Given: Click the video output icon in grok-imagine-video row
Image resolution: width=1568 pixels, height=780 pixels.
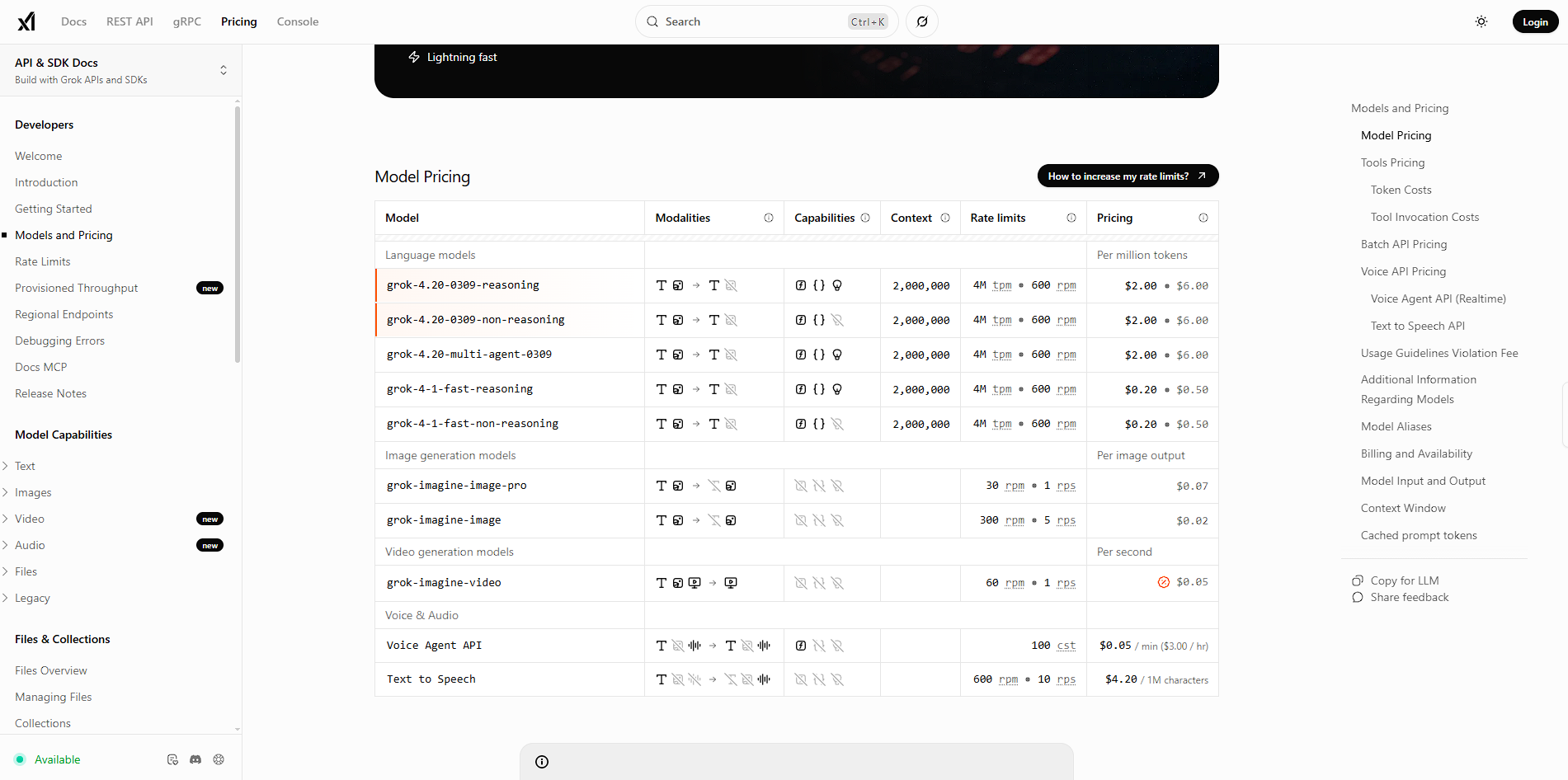Looking at the screenshot, I should pos(731,583).
